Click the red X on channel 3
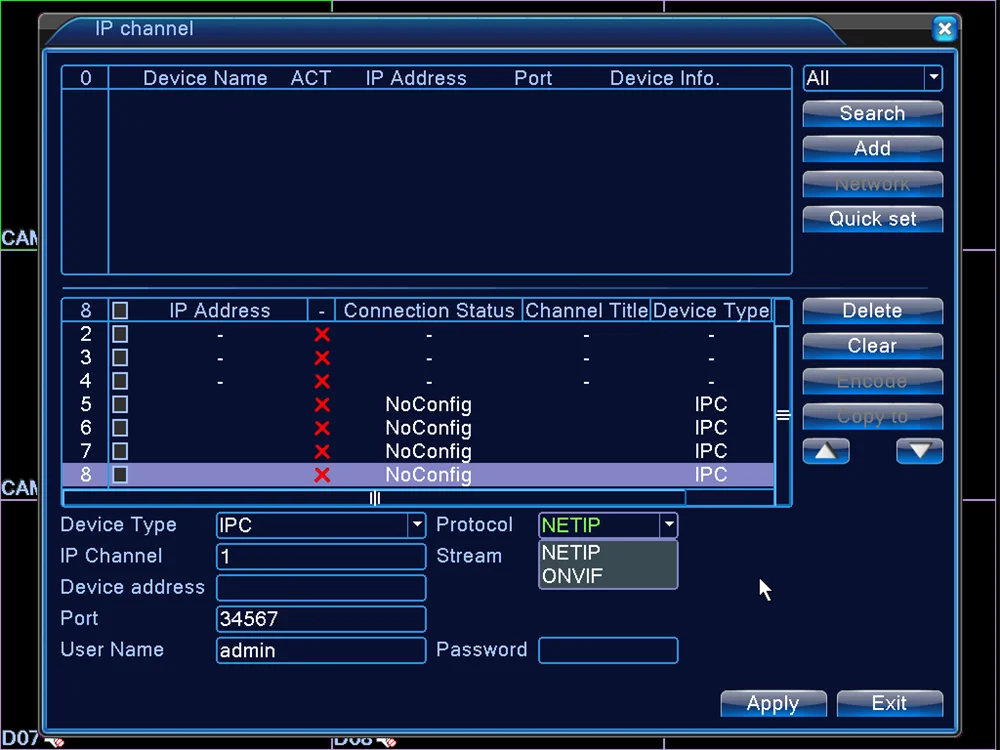The image size is (1000, 750). click(x=322, y=358)
